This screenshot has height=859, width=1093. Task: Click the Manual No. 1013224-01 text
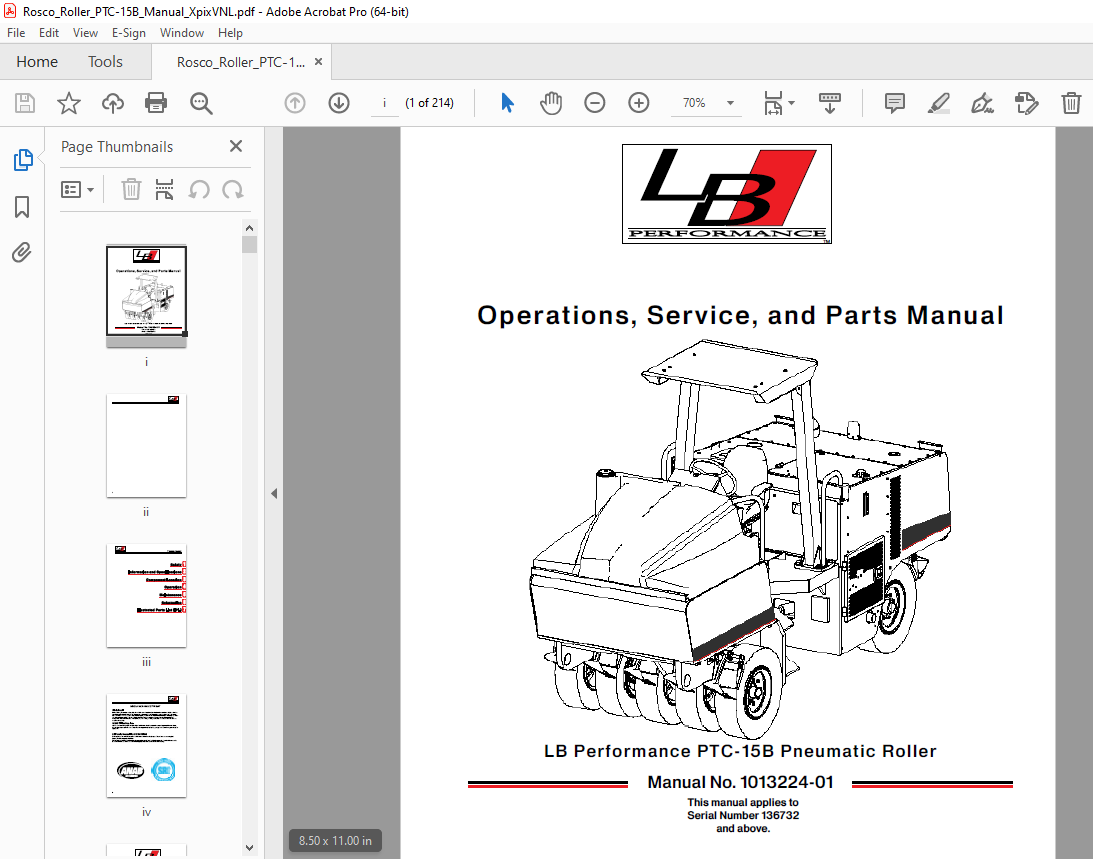tap(740, 782)
